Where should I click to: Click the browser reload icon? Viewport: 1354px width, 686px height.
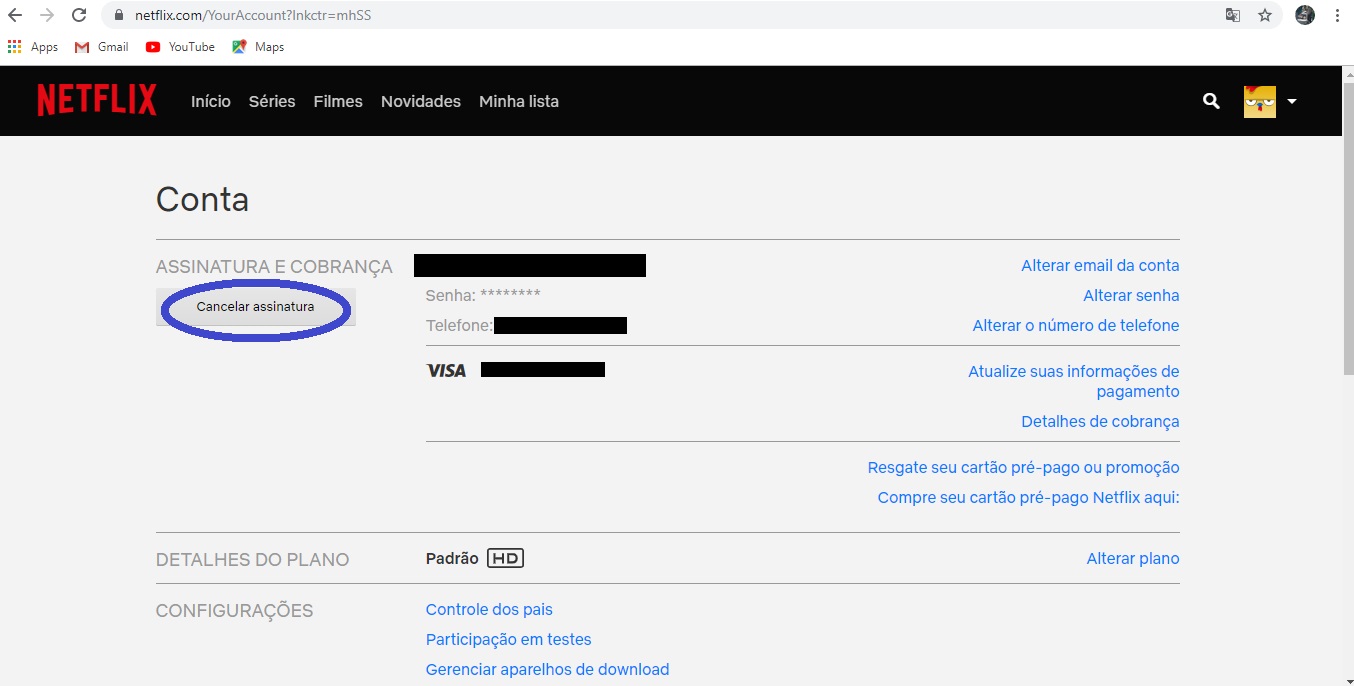(79, 15)
